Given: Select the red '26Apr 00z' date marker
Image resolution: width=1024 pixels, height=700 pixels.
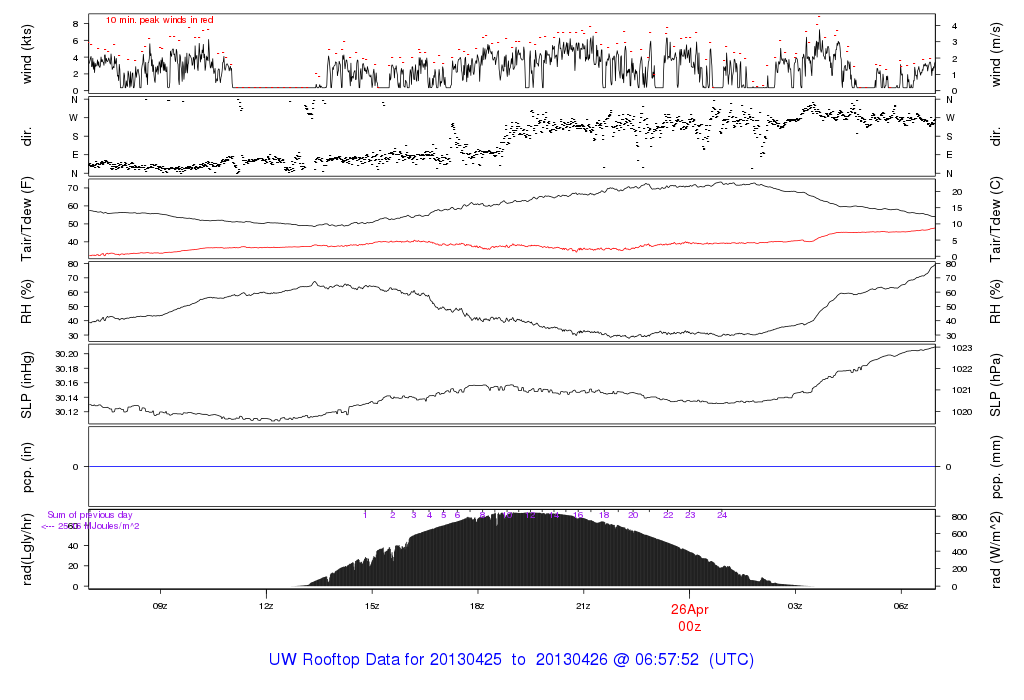Looking at the screenshot, I should 689,616.
